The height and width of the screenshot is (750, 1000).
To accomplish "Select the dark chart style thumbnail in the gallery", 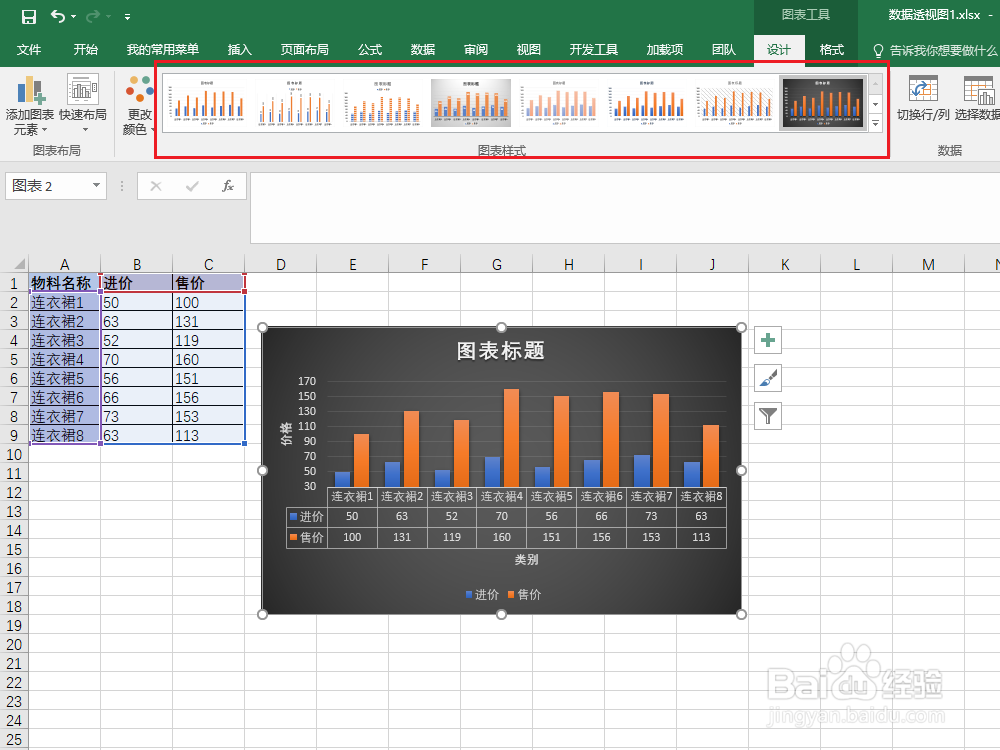I will [x=822, y=102].
